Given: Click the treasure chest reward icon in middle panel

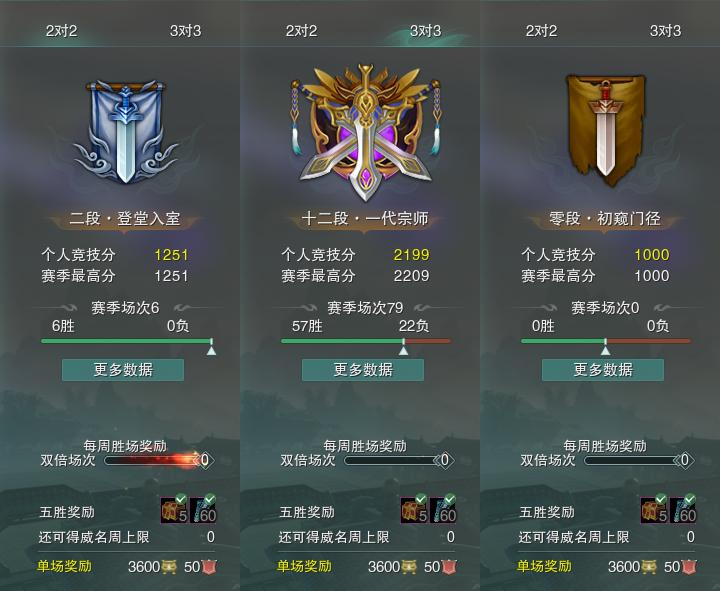Looking at the screenshot, I should [415, 510].
